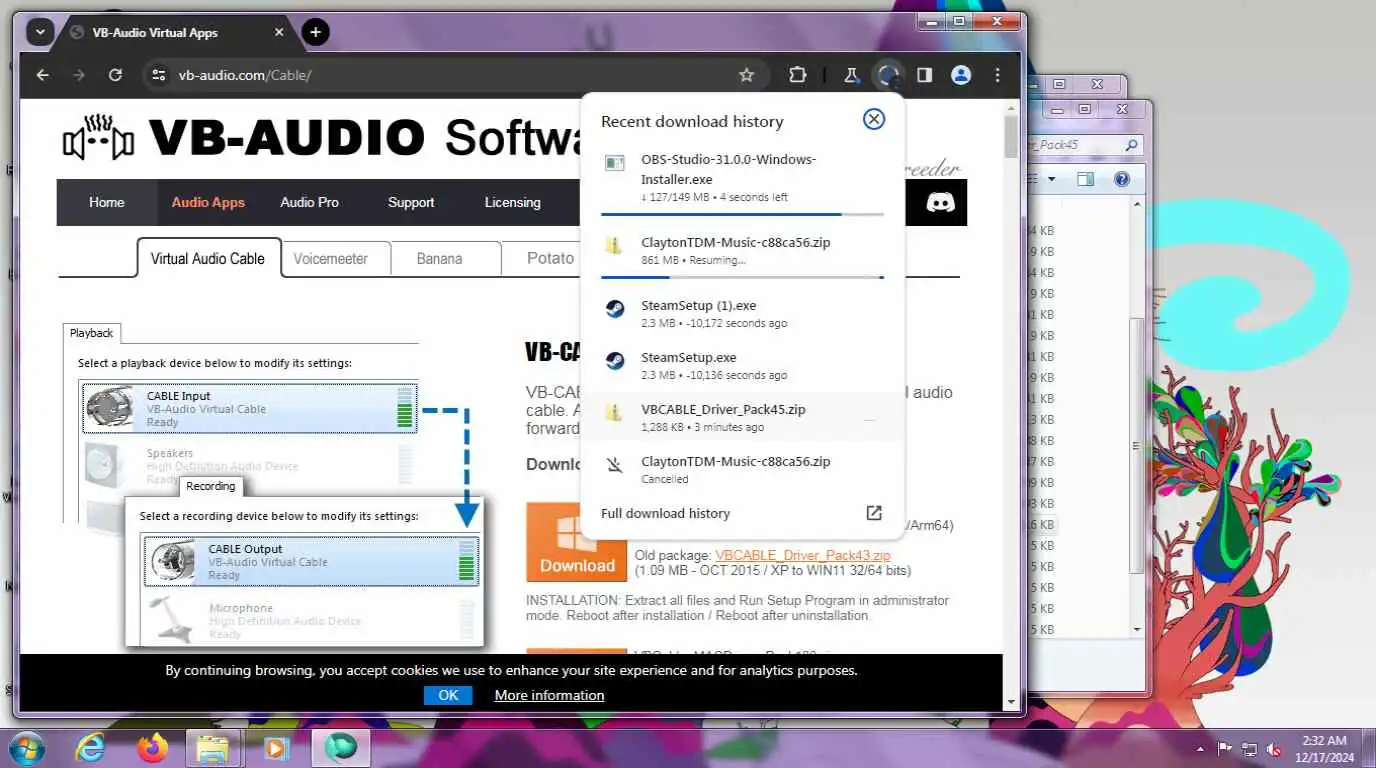Open Chrome side panel icon
The width and height of the screenshot is (1376, 768).
pos(925,75)
